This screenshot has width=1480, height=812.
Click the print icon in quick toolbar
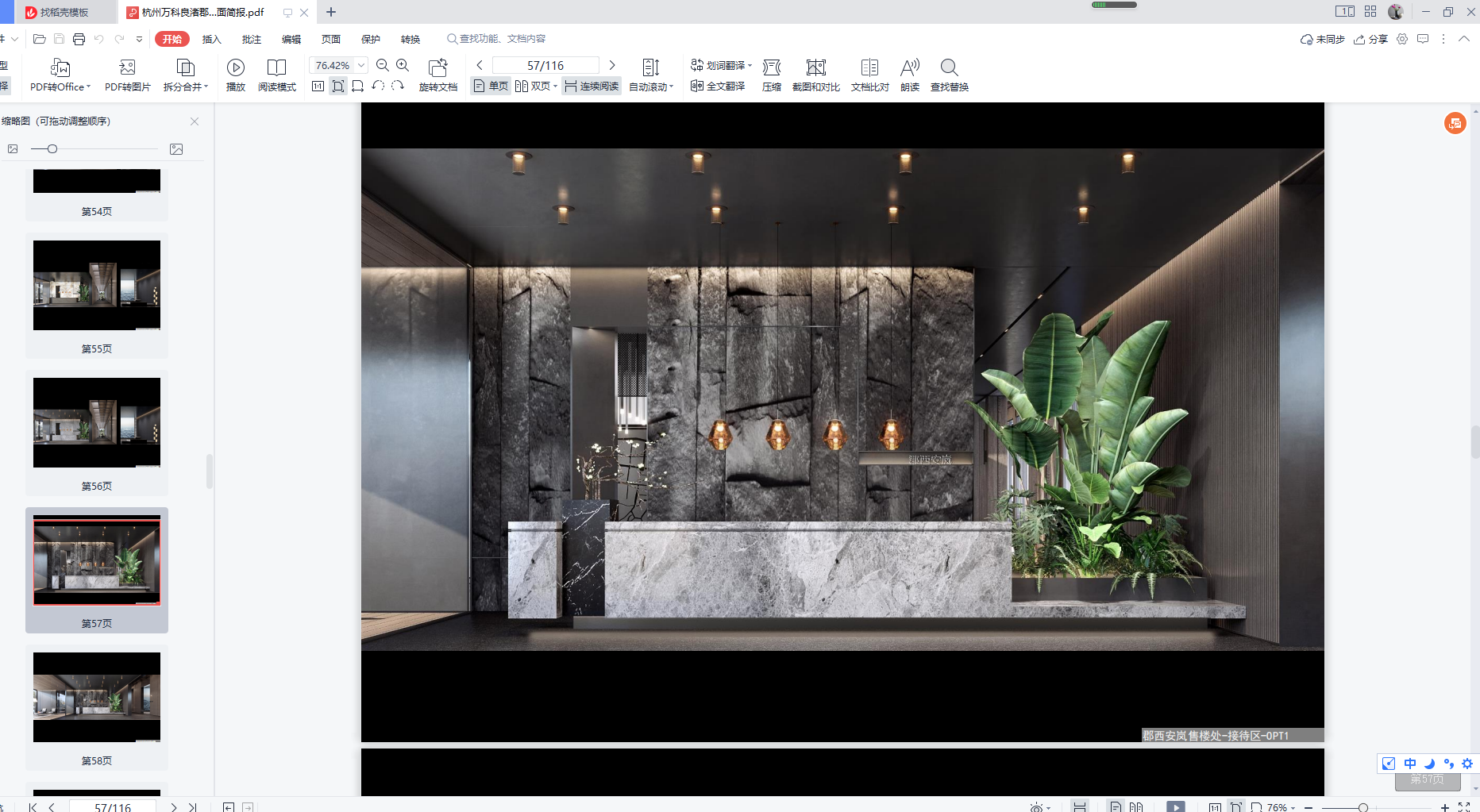click(x=79, y=39)
